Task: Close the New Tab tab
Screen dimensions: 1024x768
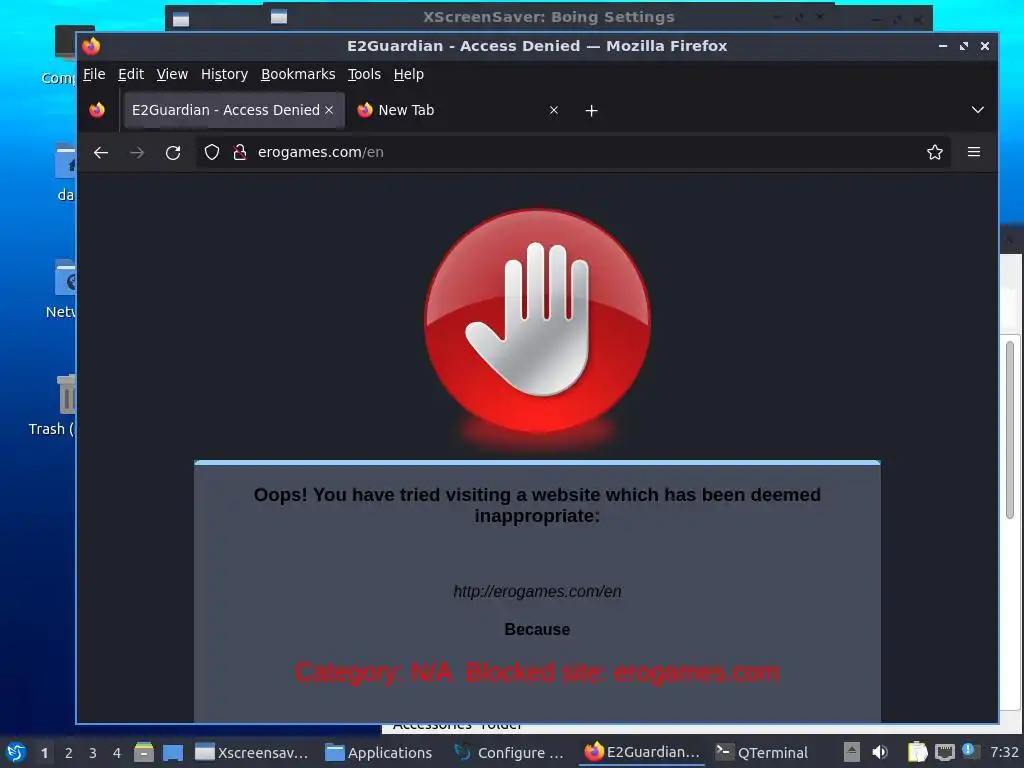Action: (554, 110)
